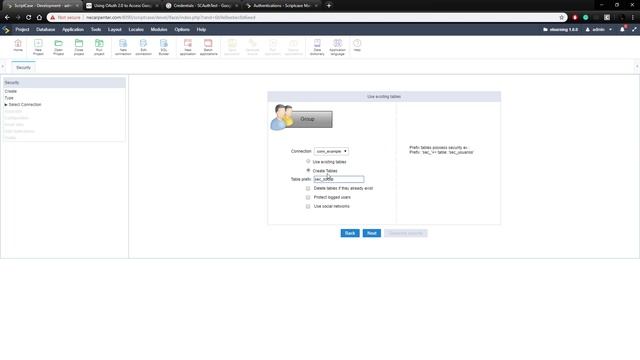Switch to the Credentials browser tab
Image resolution: width=640 pixels, height=360 pixels.
(202, 6)
